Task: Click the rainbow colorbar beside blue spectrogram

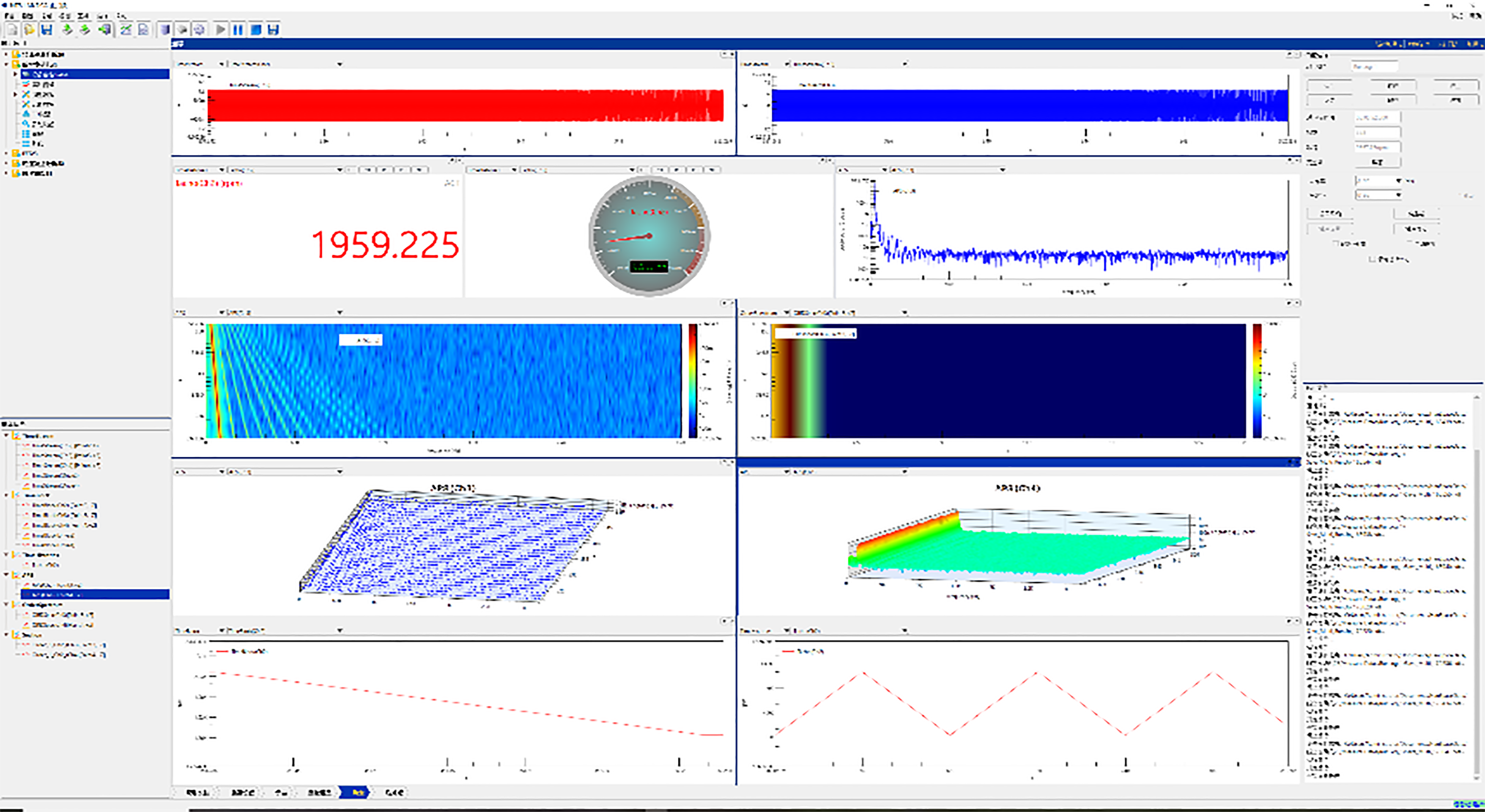Action: (x=692, y=380)
